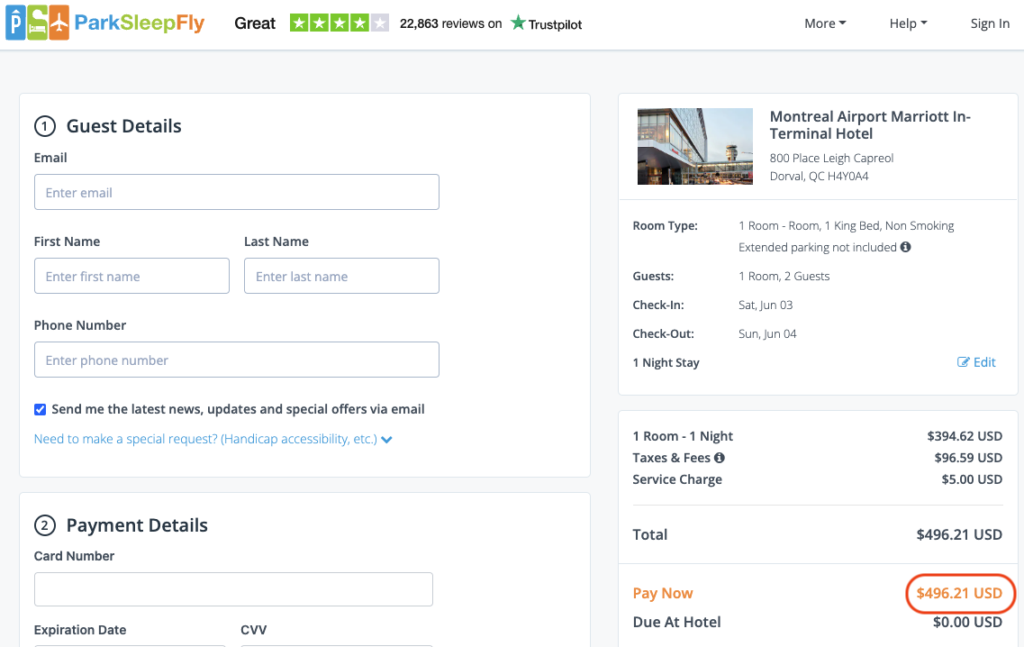Click the Edit pencil icon

click(x=963, y=362)
